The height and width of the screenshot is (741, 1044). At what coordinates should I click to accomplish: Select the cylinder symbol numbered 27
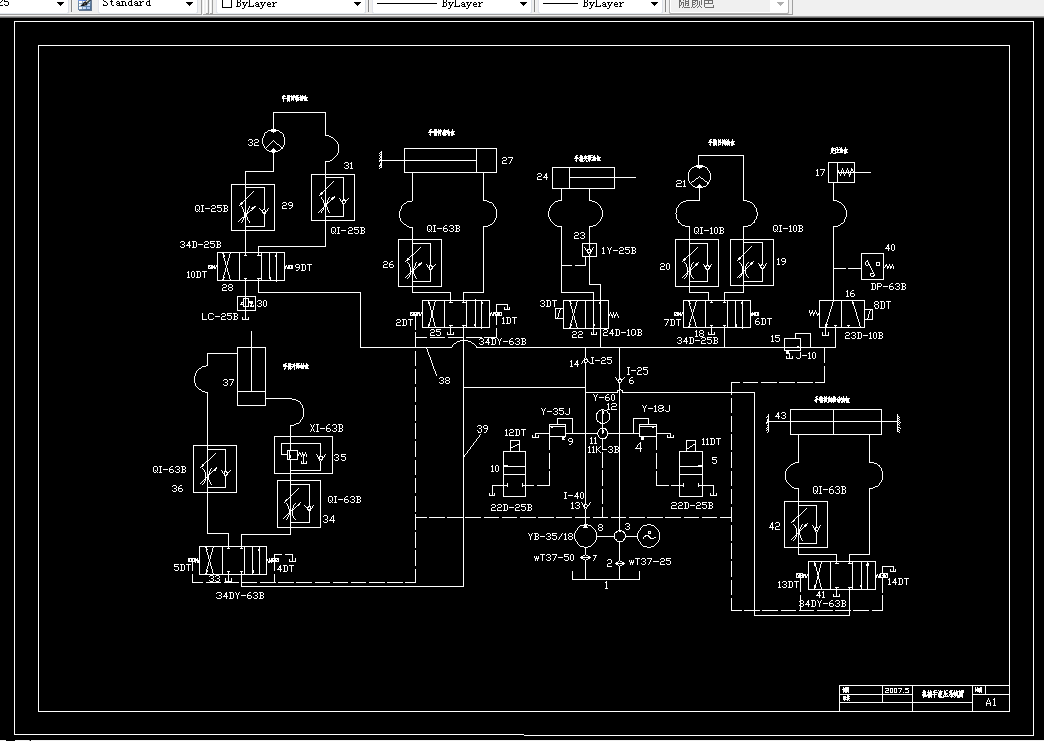click(x=450, y=160)
